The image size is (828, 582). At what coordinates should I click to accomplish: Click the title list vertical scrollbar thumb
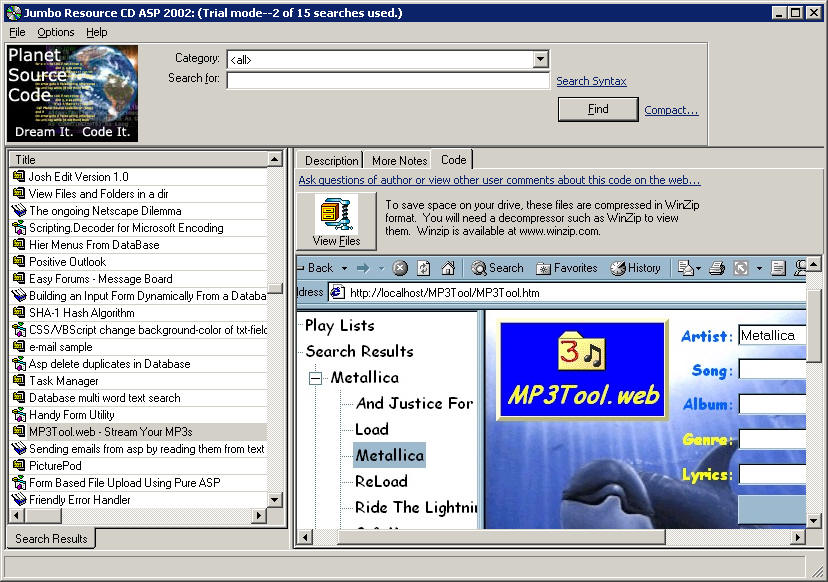(x=275, y=288)
